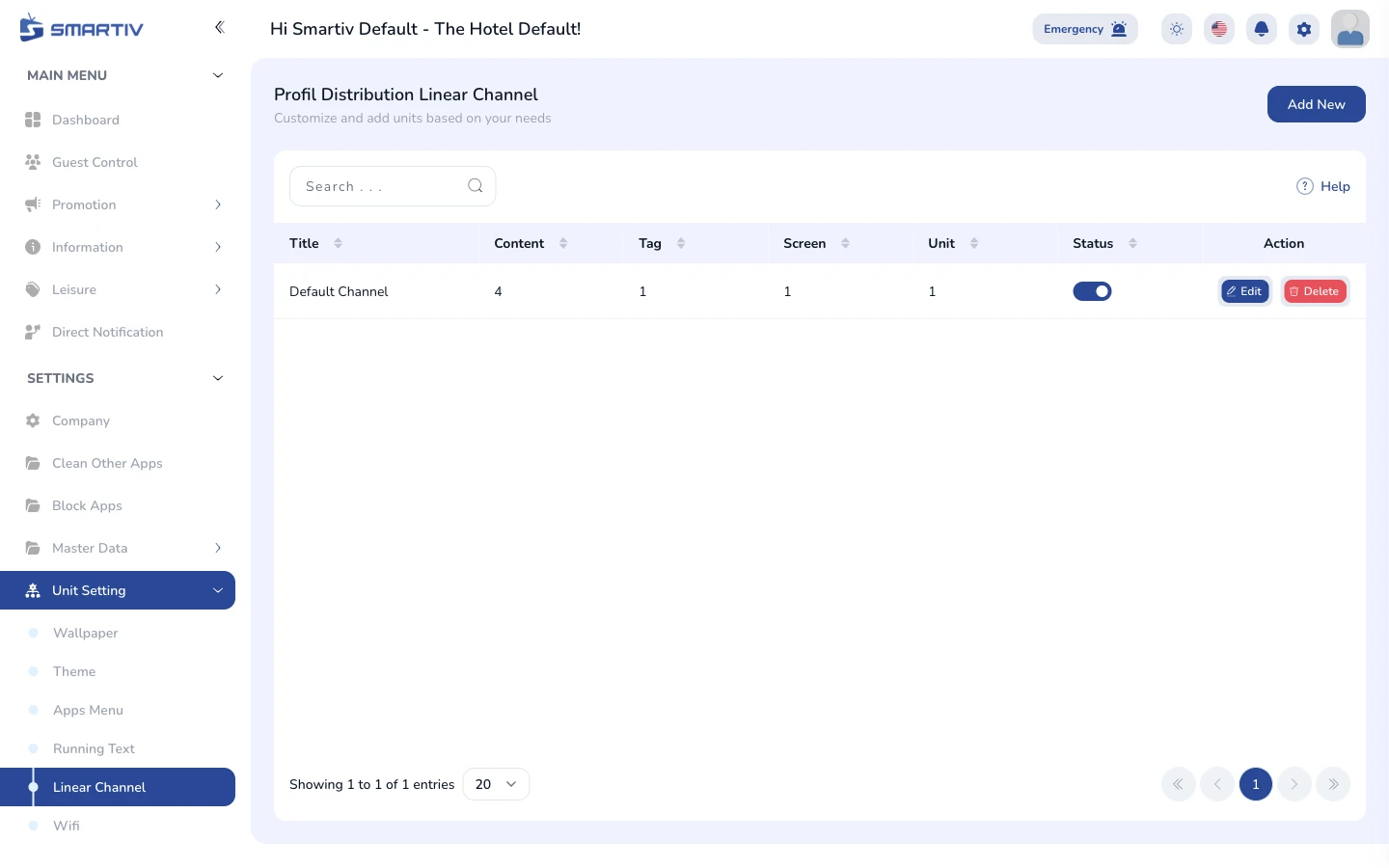Open language selector flag icon
Image resolution: width=1389 pixels, height=868 pixels.
1219,29
